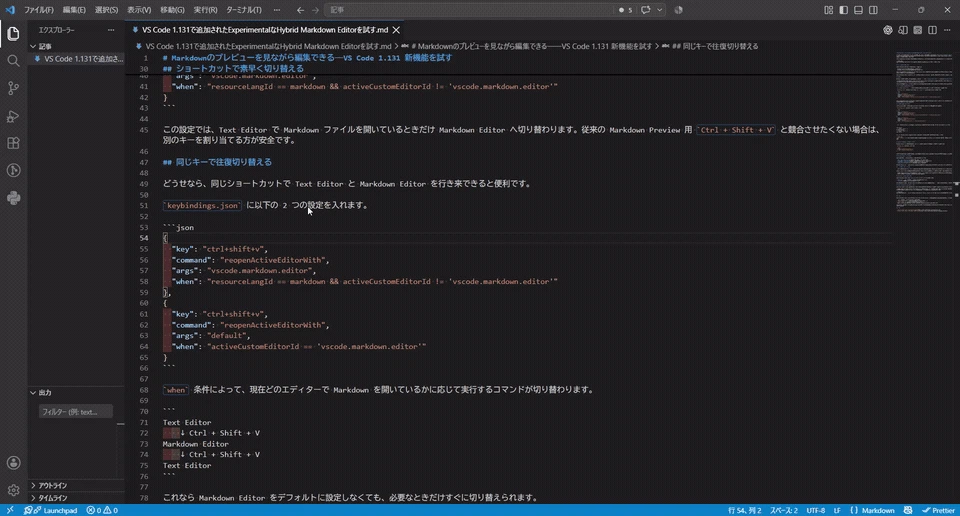Open the Source Control view
Viewport: 960px width, 516px height.
point(13,88)
